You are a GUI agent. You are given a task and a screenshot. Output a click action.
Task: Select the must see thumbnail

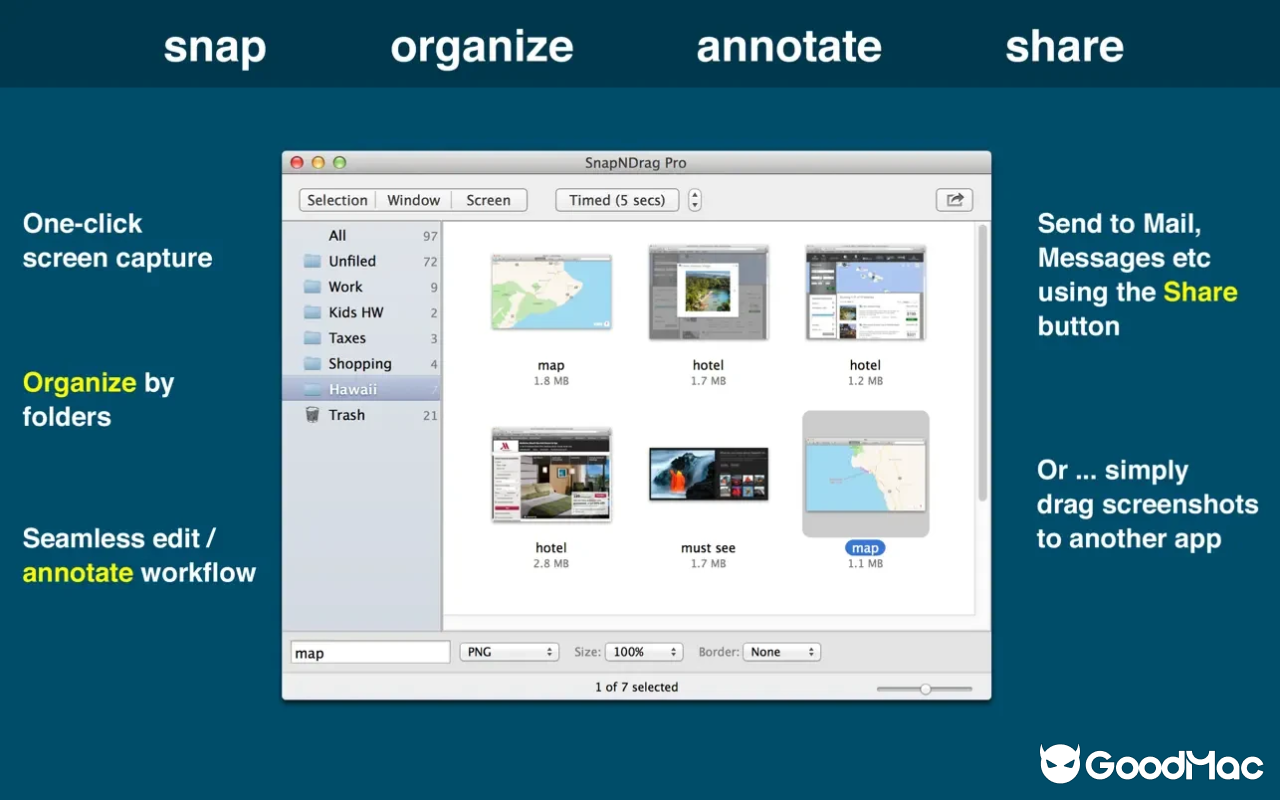pos(708,475)
